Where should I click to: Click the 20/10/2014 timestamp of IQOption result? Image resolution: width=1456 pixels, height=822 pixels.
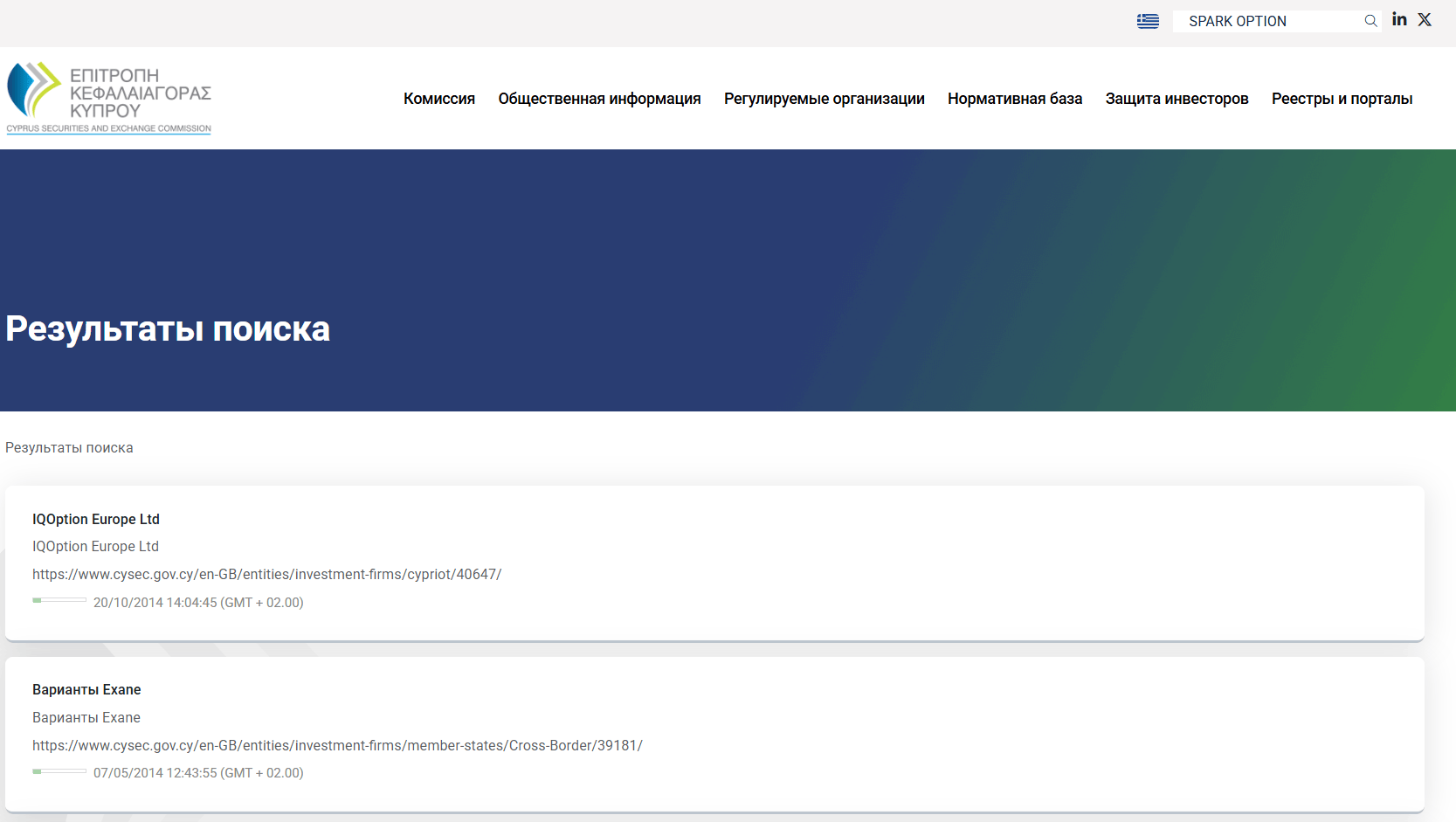[198, 603]
